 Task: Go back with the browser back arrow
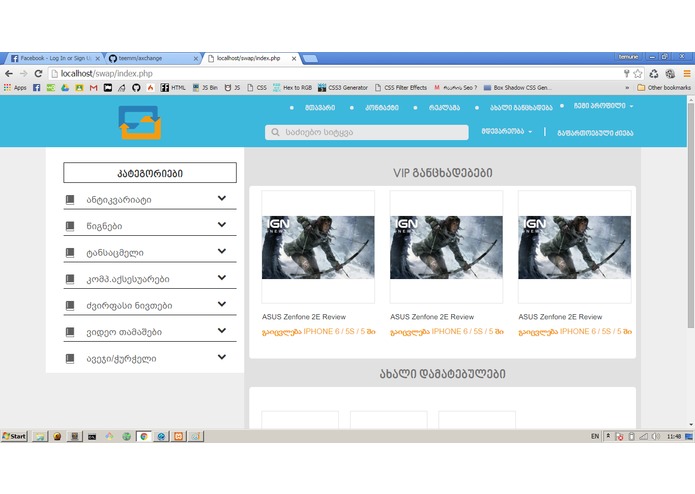pos(9,74)
